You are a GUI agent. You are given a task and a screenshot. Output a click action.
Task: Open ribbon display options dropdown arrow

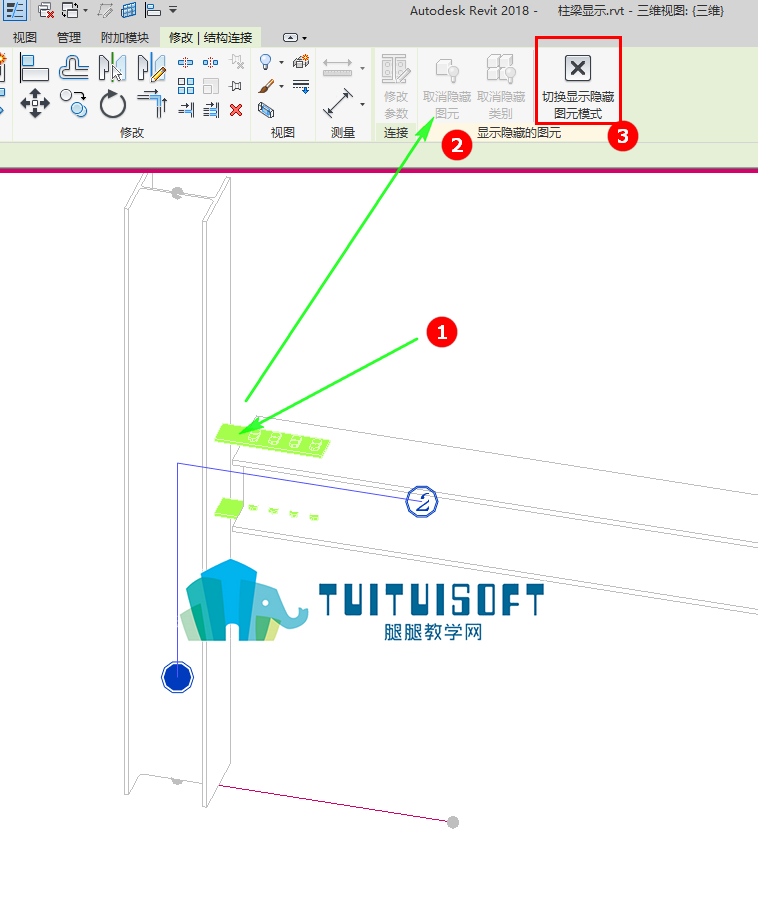click(305, 39)
